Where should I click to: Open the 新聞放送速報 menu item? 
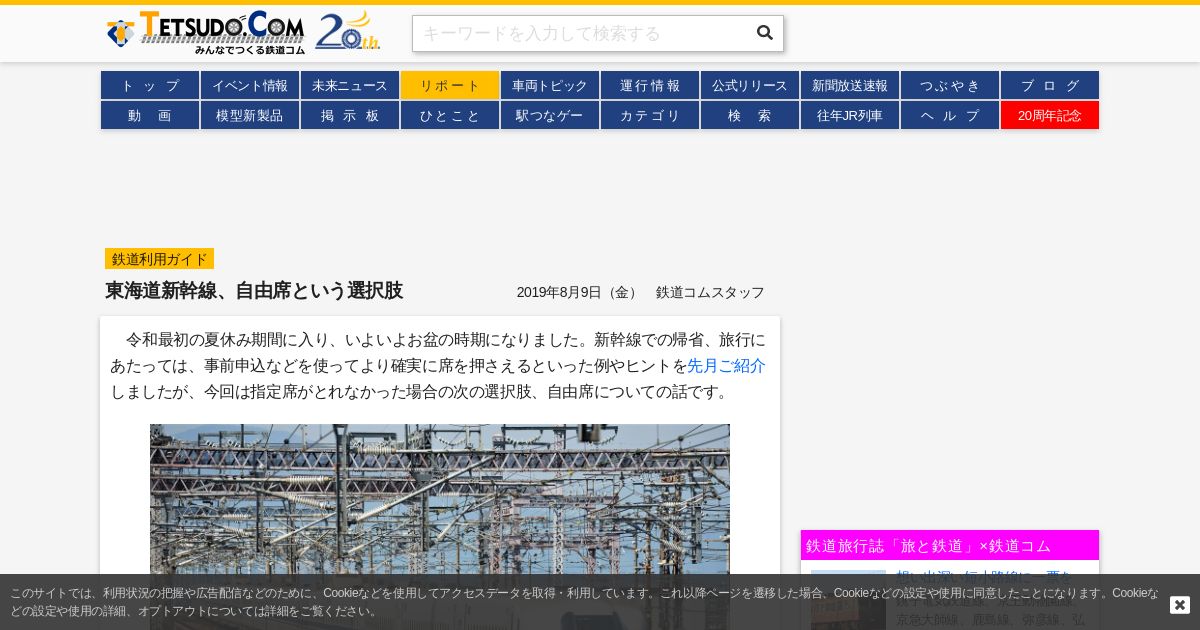[x=850, y=85]
